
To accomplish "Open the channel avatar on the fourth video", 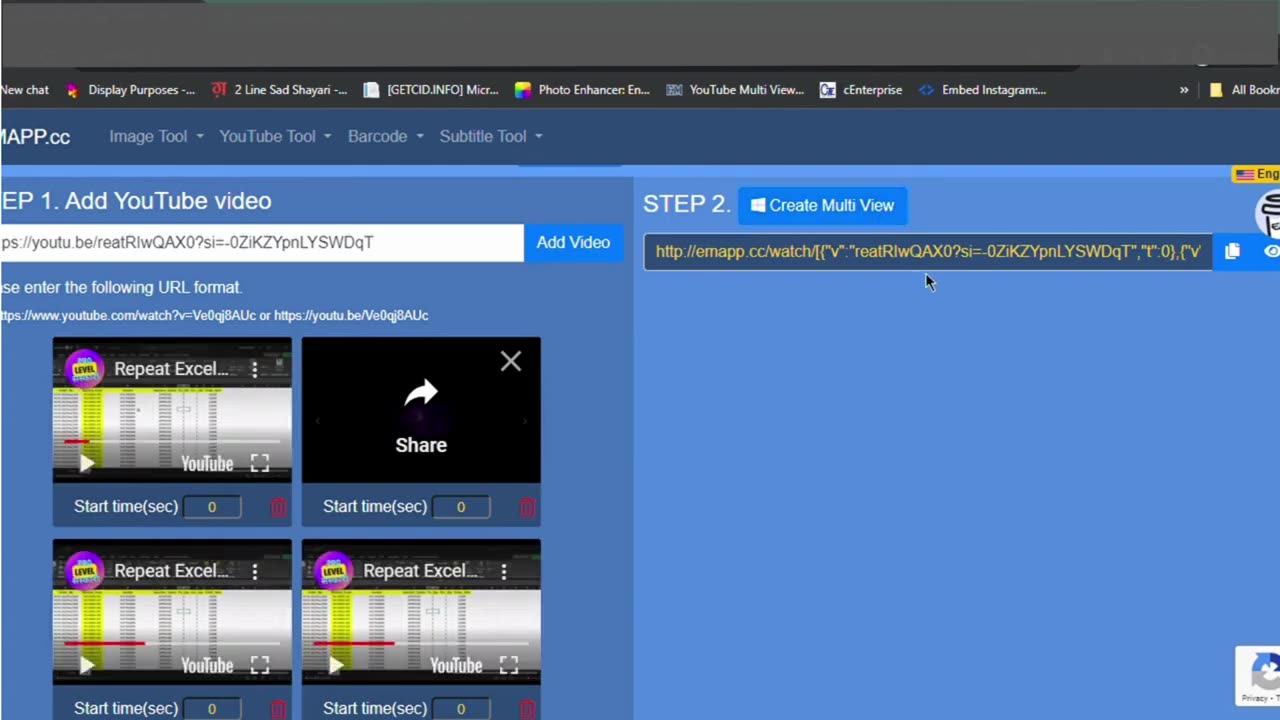I will click(x=333, y=571).
